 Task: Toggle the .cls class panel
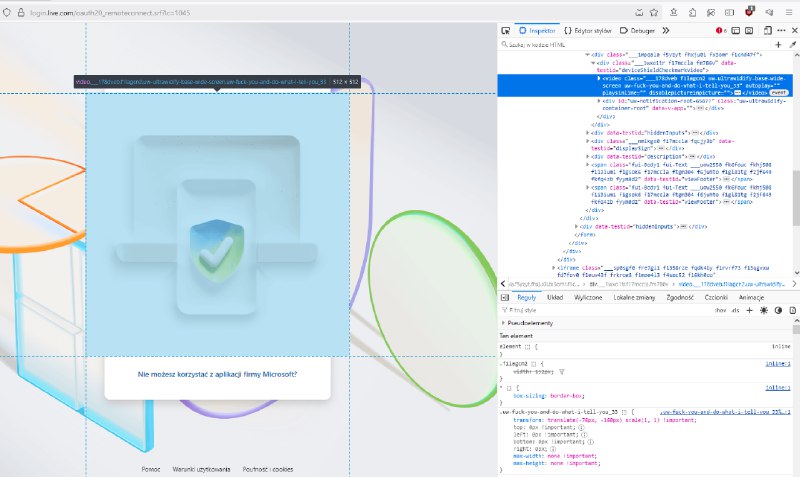[x=735, y=310]
